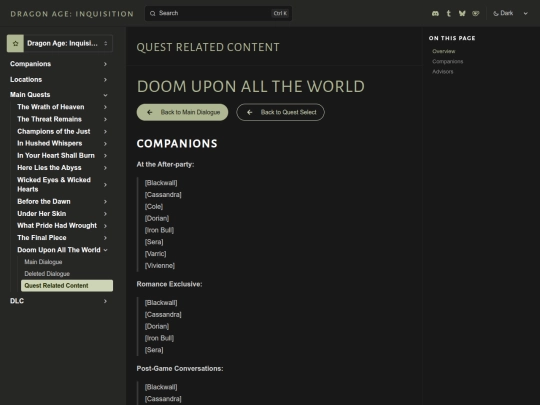Expand Under Her Skin chevron
The width and height of the screenshot is (540, 405).
[105, 214]
